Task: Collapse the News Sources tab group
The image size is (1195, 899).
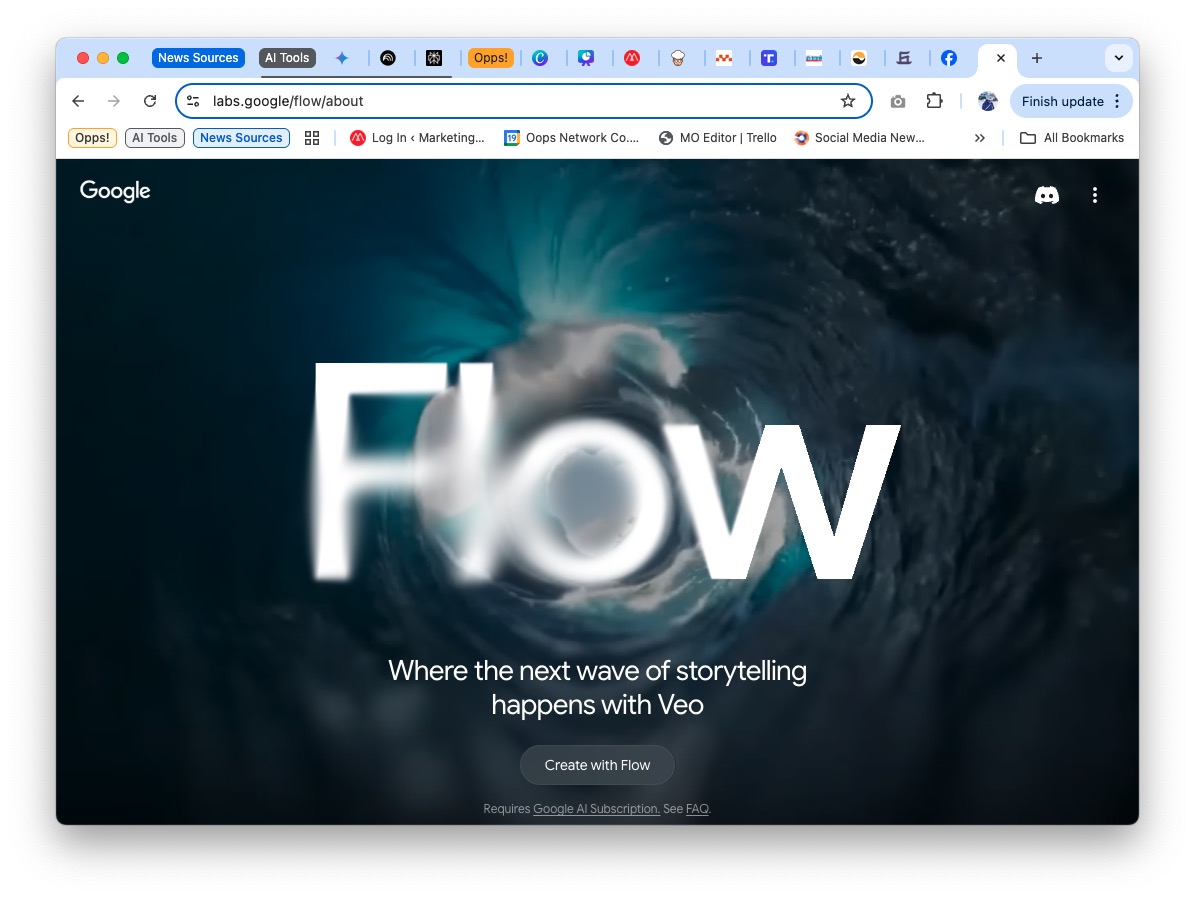Action: 198,58
